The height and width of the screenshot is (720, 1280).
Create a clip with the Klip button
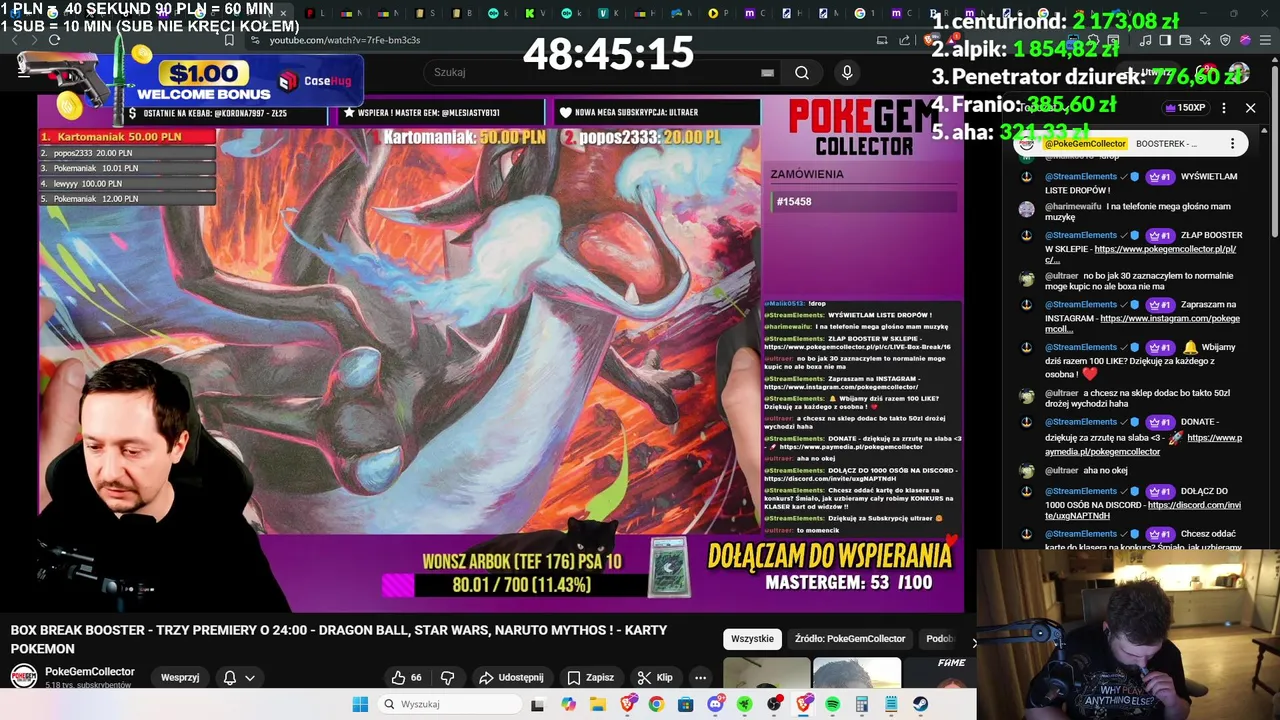point(654,677)
